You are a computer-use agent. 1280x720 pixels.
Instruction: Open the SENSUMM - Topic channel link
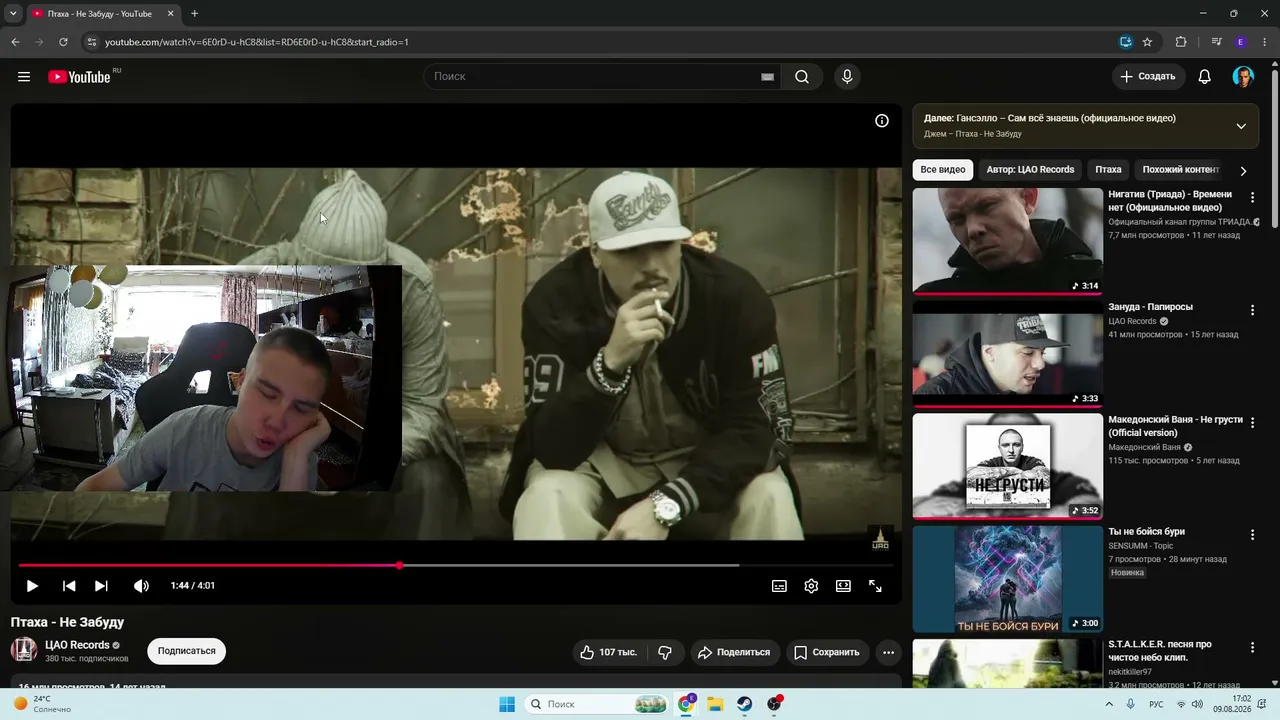1140,546
